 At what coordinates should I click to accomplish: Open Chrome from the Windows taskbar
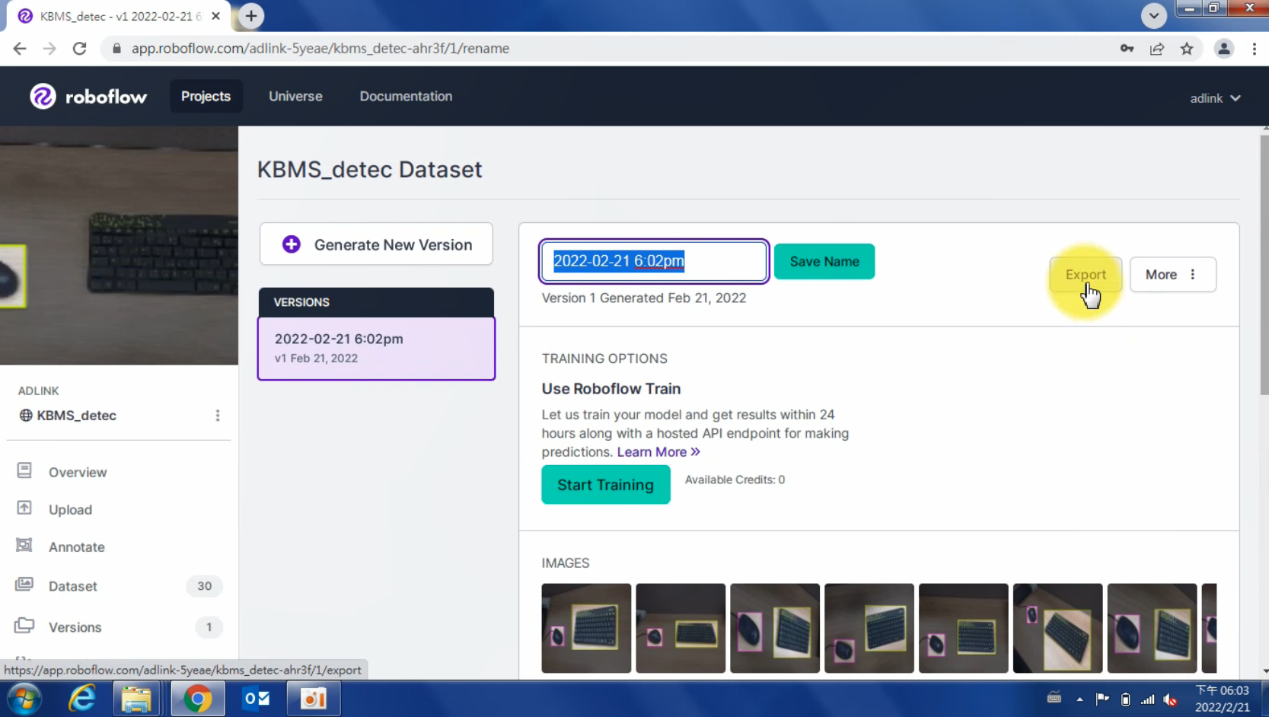click(x=197, y=699)
